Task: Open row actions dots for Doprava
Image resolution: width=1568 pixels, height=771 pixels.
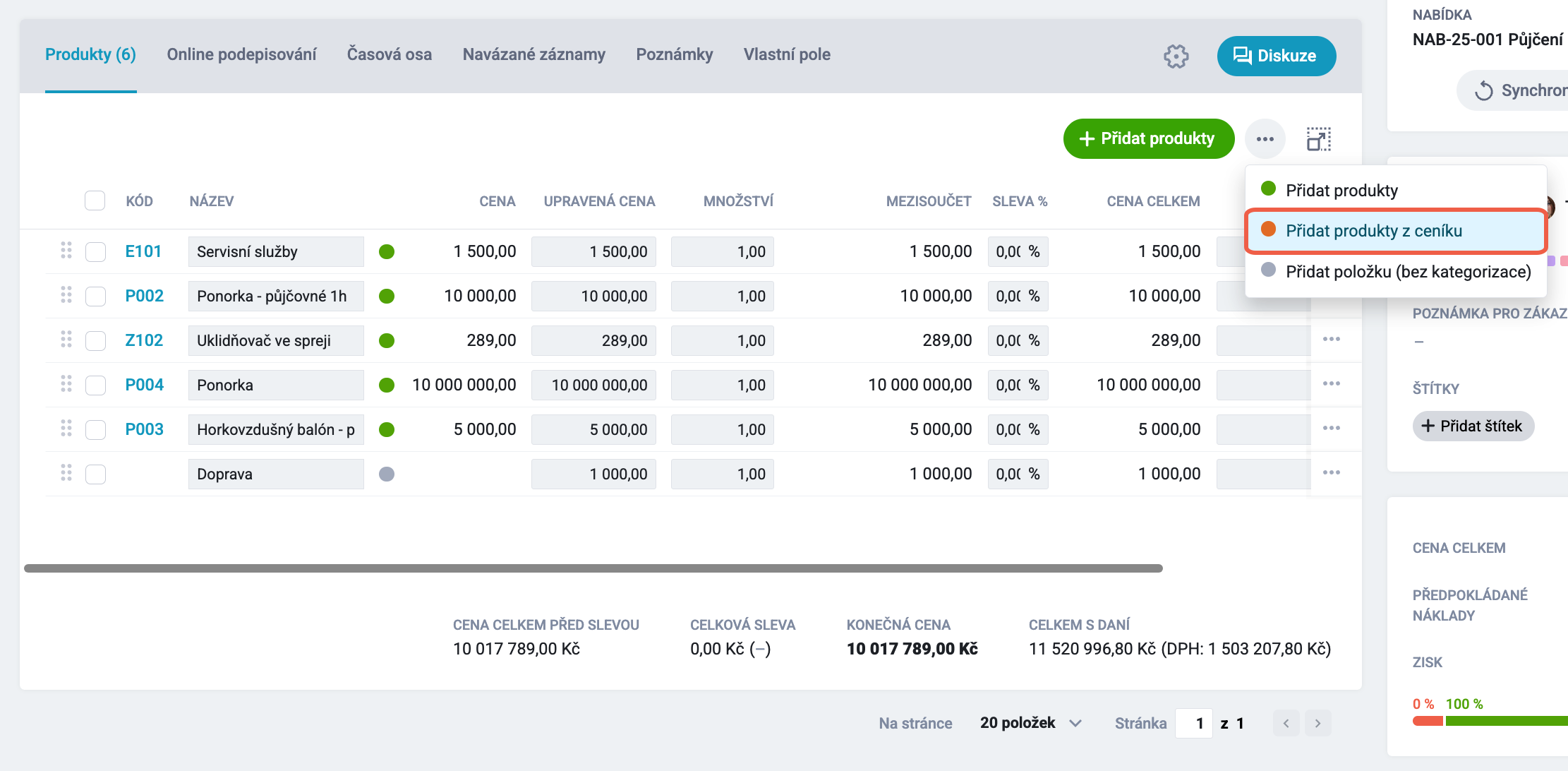Action: 1332,472
